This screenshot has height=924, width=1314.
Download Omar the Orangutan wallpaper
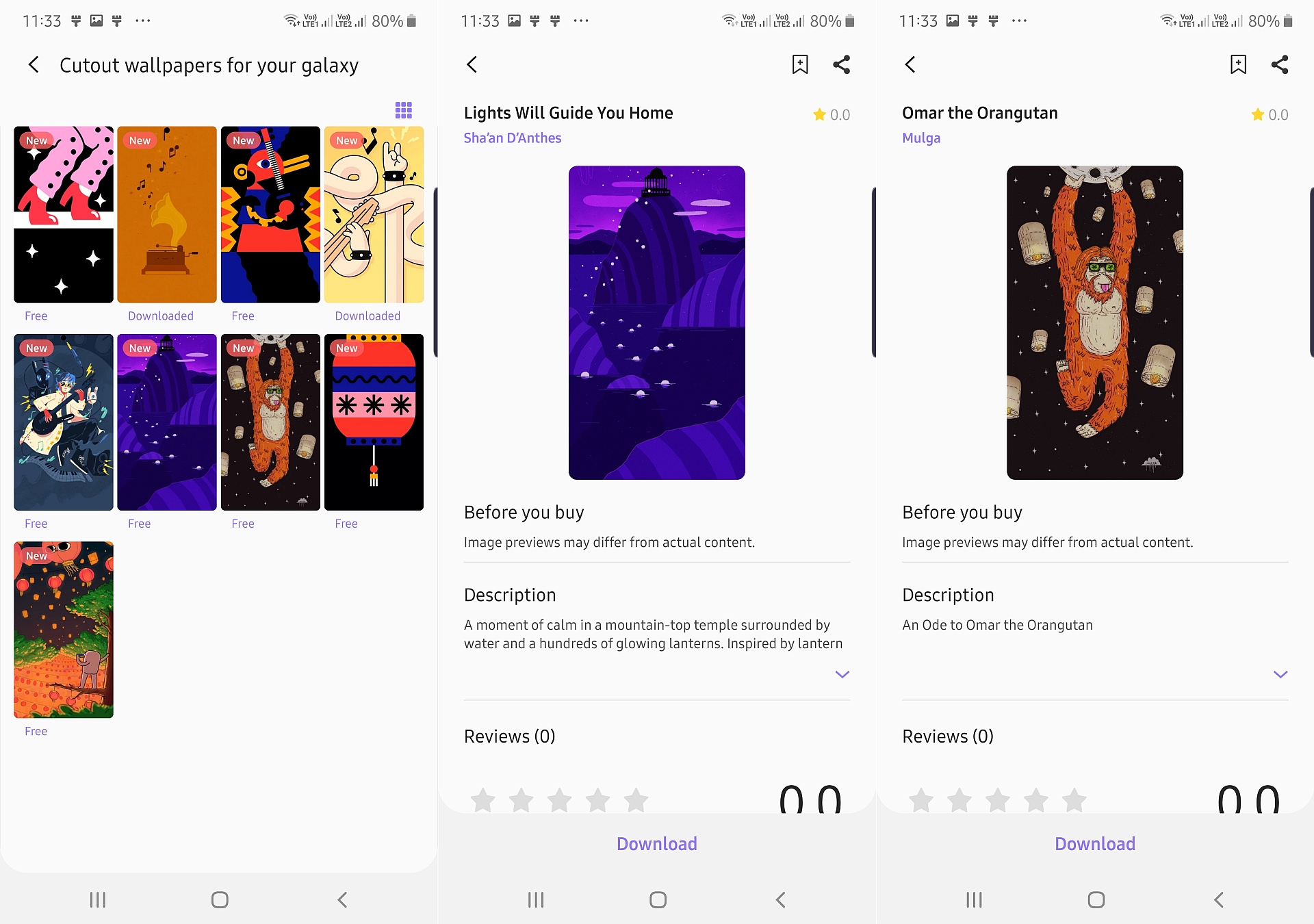tap(1095, 844)
